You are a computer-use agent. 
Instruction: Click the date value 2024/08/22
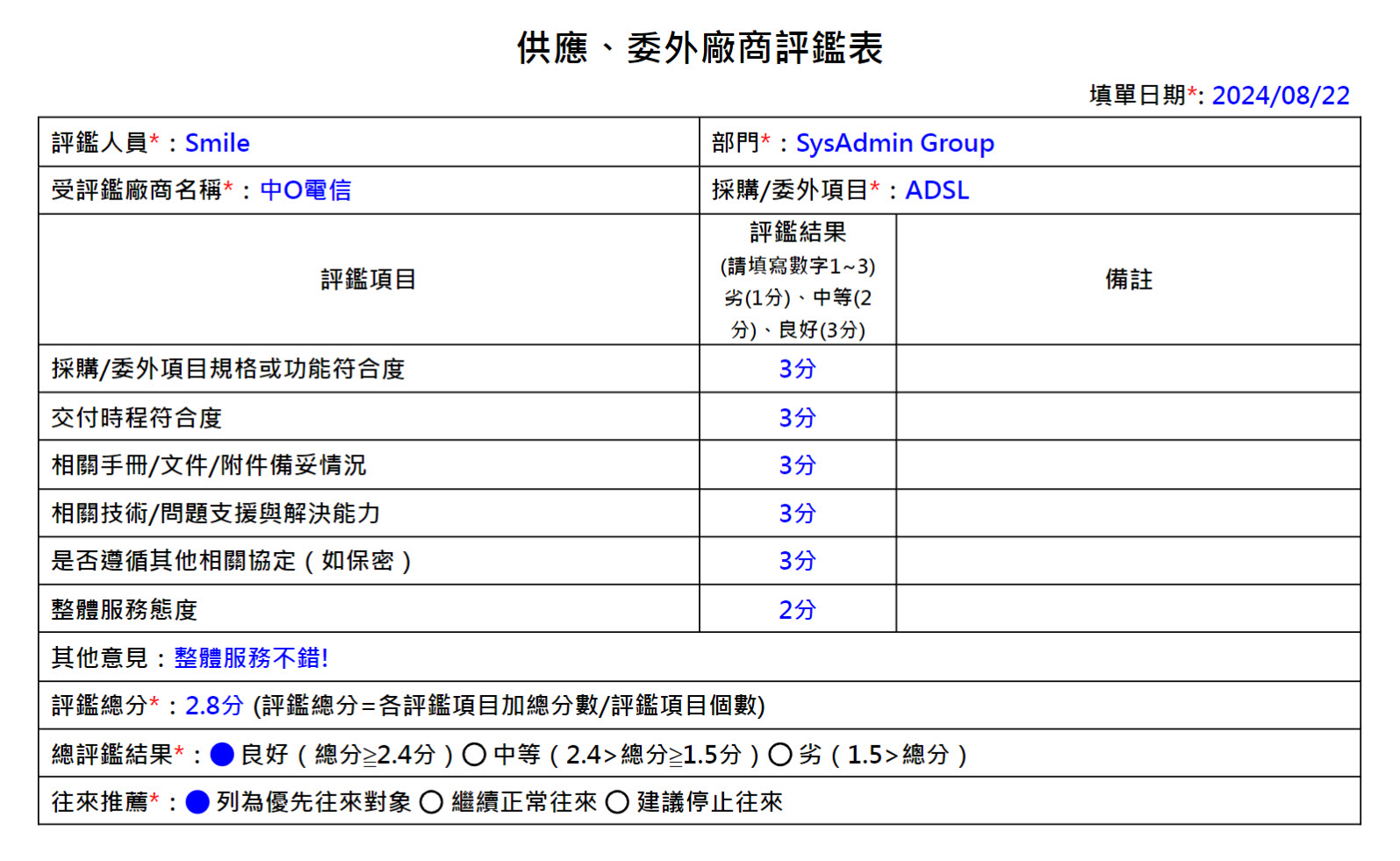tap(1281, 95)
